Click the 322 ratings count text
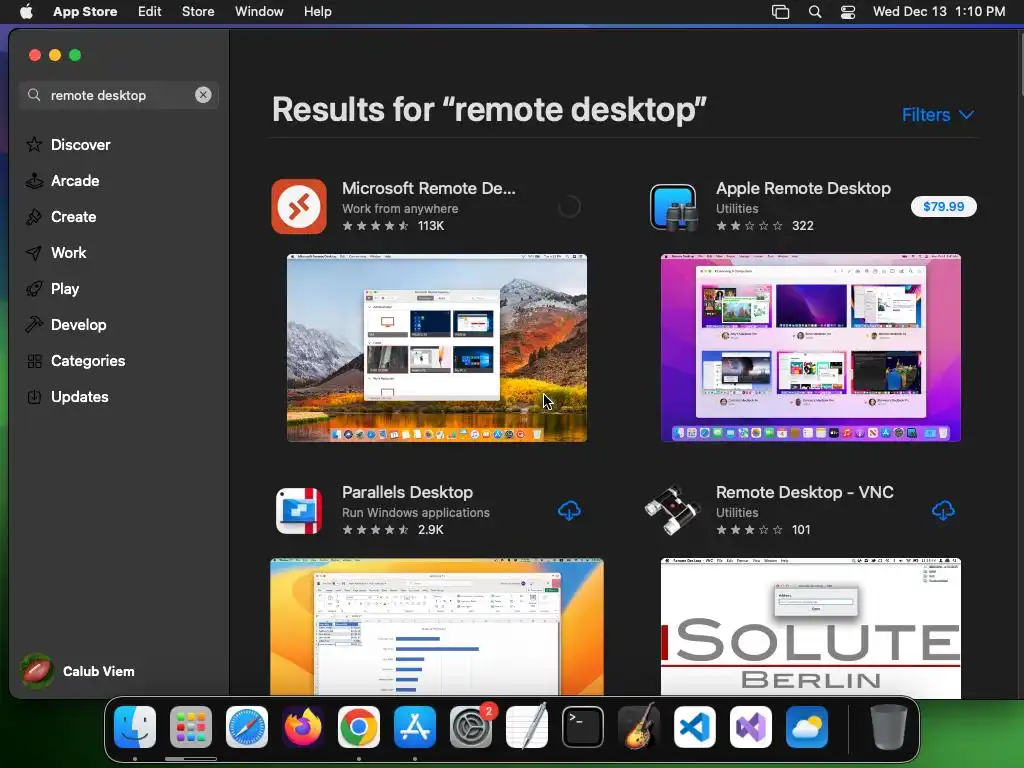The height and width of the screenshot is (768, 1024). click(803, 226)
